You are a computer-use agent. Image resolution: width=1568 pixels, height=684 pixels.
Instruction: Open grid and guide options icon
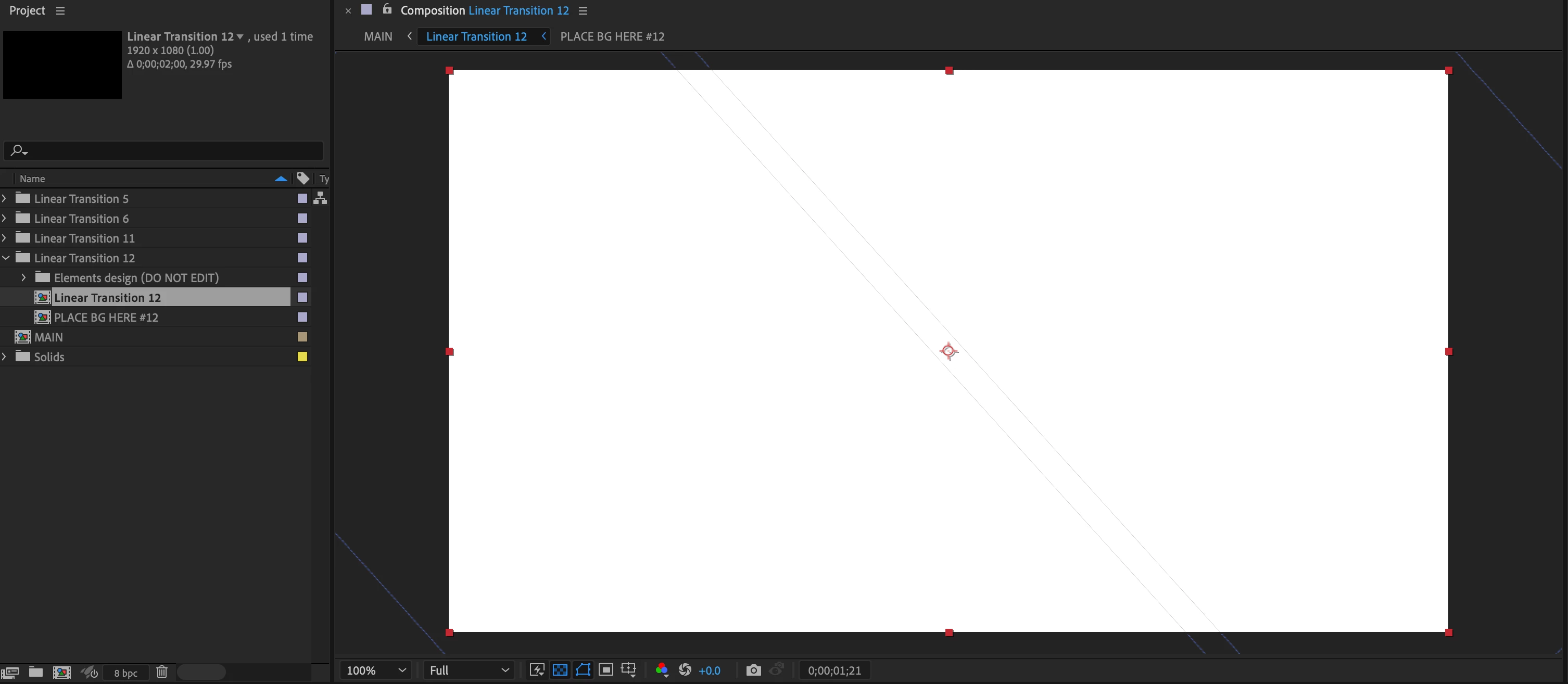pos(628,670)
